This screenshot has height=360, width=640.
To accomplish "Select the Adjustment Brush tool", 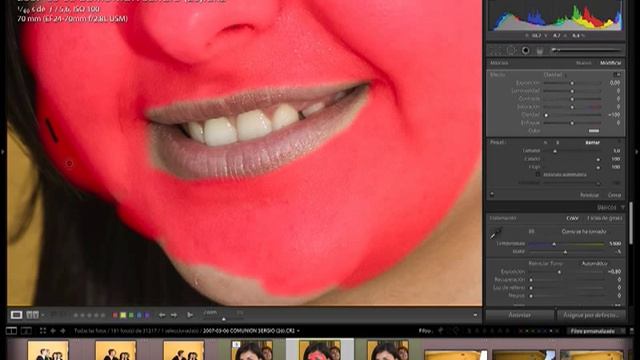I will coord(586,50).
